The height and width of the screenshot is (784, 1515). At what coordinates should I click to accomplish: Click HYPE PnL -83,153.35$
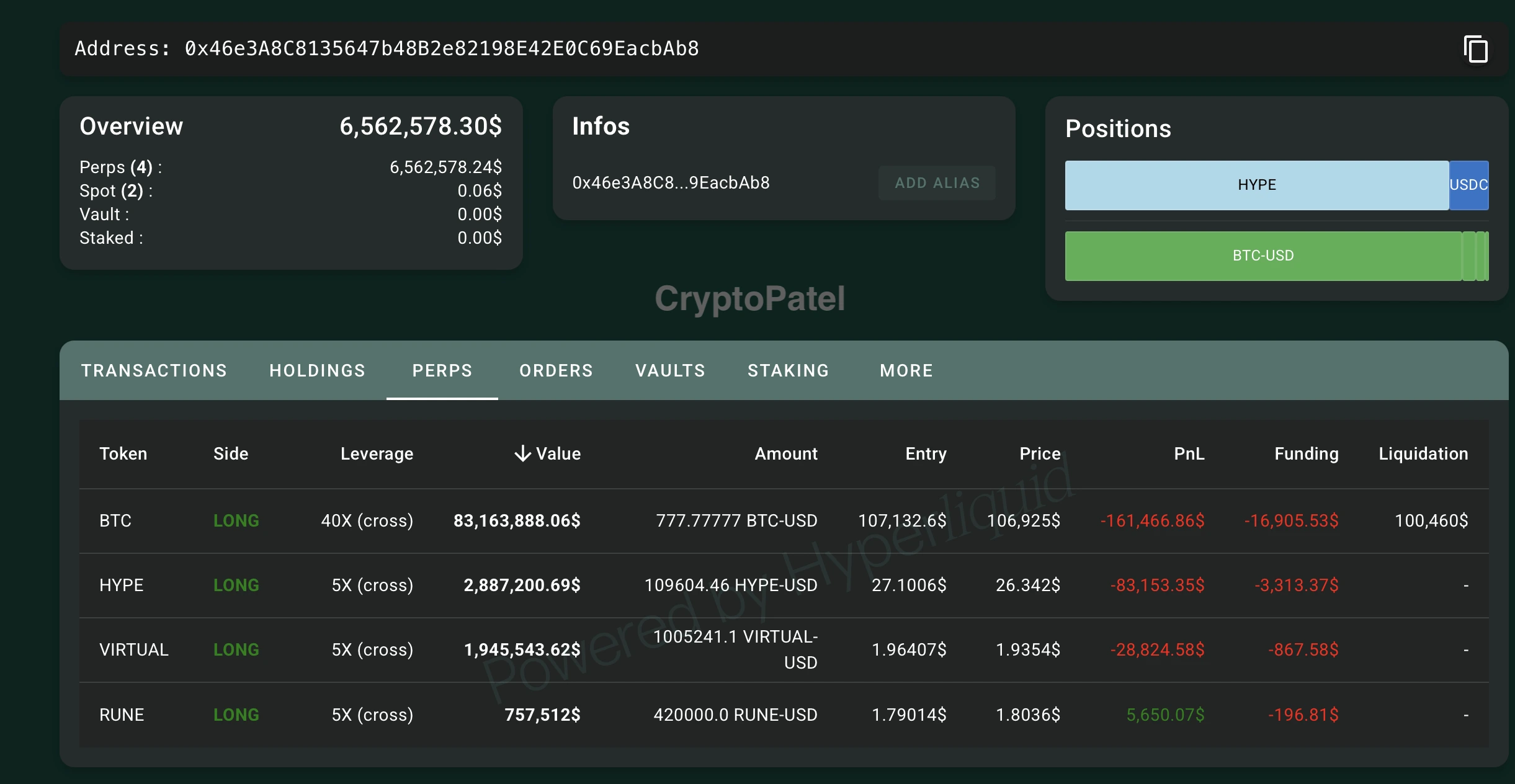pyautogui.click(x=1158, y=585)
